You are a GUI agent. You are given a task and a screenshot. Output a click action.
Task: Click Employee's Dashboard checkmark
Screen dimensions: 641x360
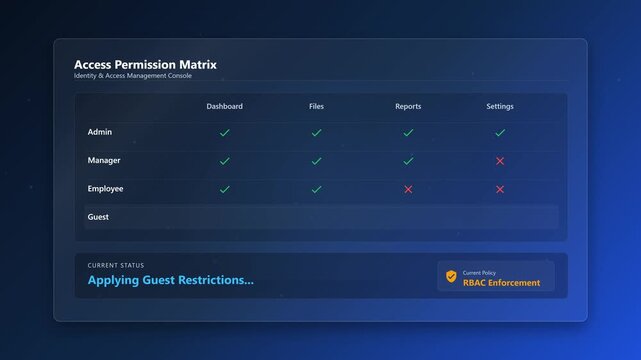click(x=224, y=189)
